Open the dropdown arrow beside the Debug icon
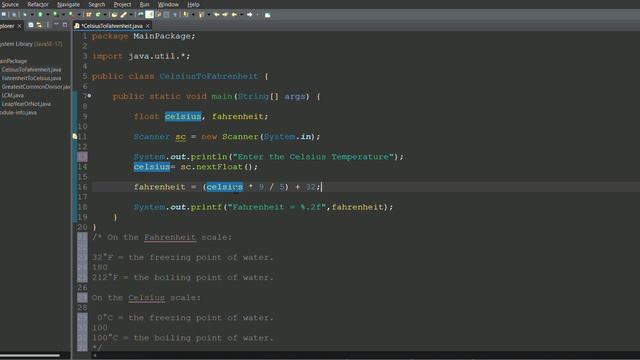This screenshot has width=640, height=360. 32,15
